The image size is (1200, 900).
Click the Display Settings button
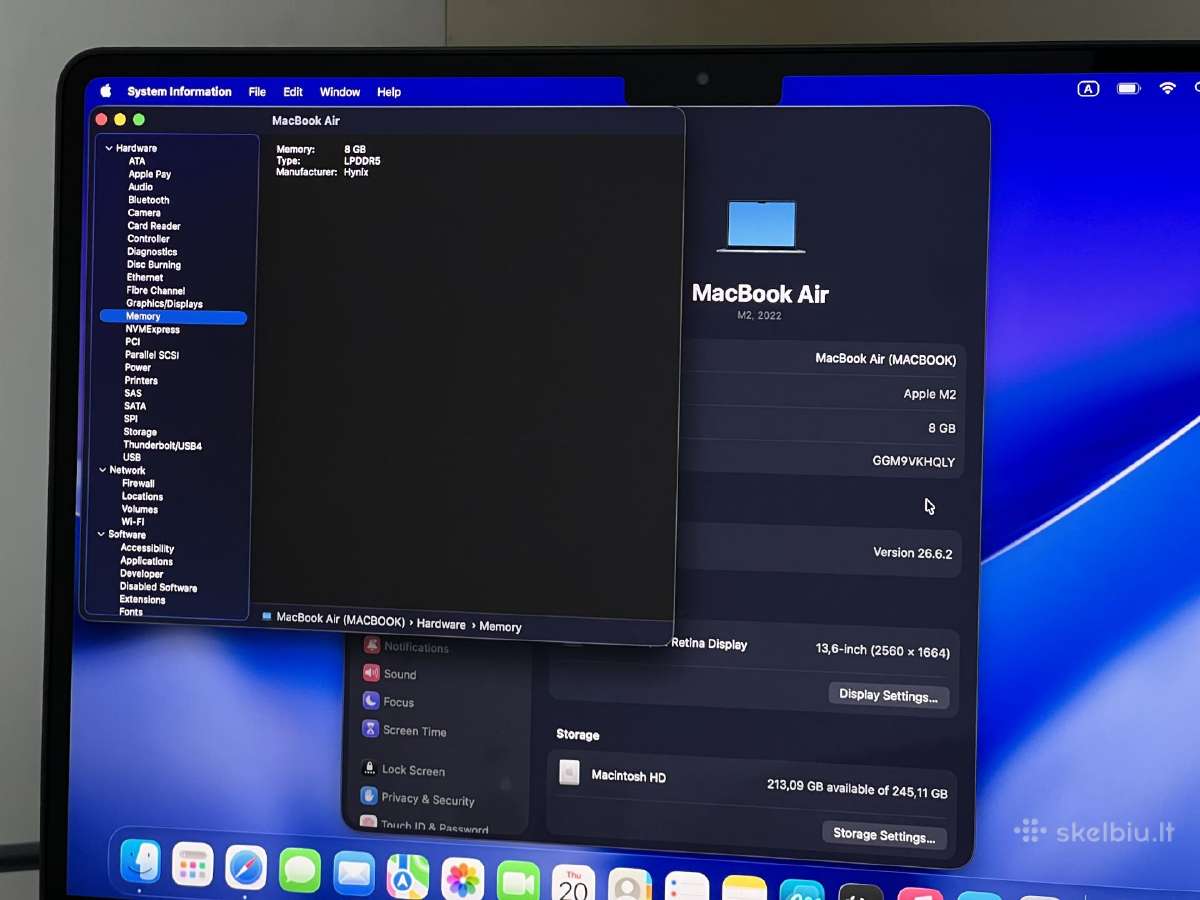click(x=888, y=695)
